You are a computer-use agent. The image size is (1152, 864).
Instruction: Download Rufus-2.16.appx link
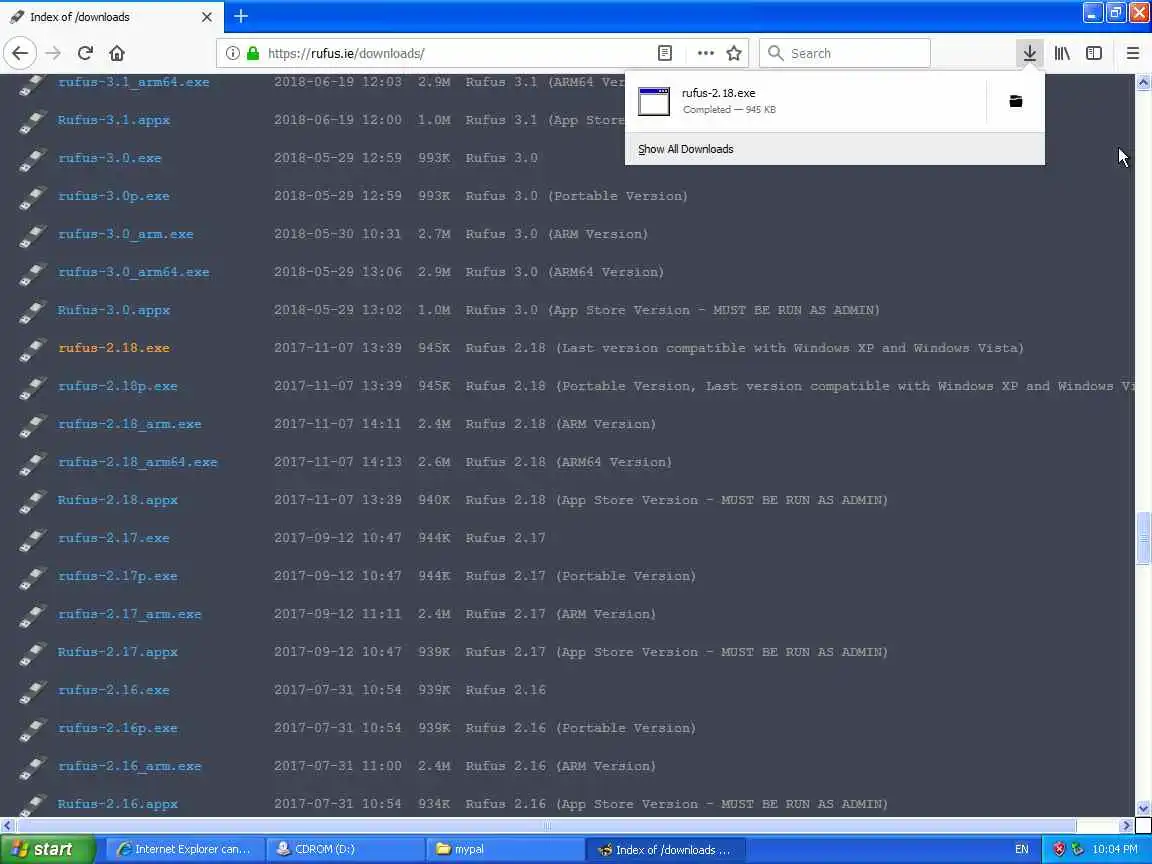pyautogui.click(x=118, y=804)
